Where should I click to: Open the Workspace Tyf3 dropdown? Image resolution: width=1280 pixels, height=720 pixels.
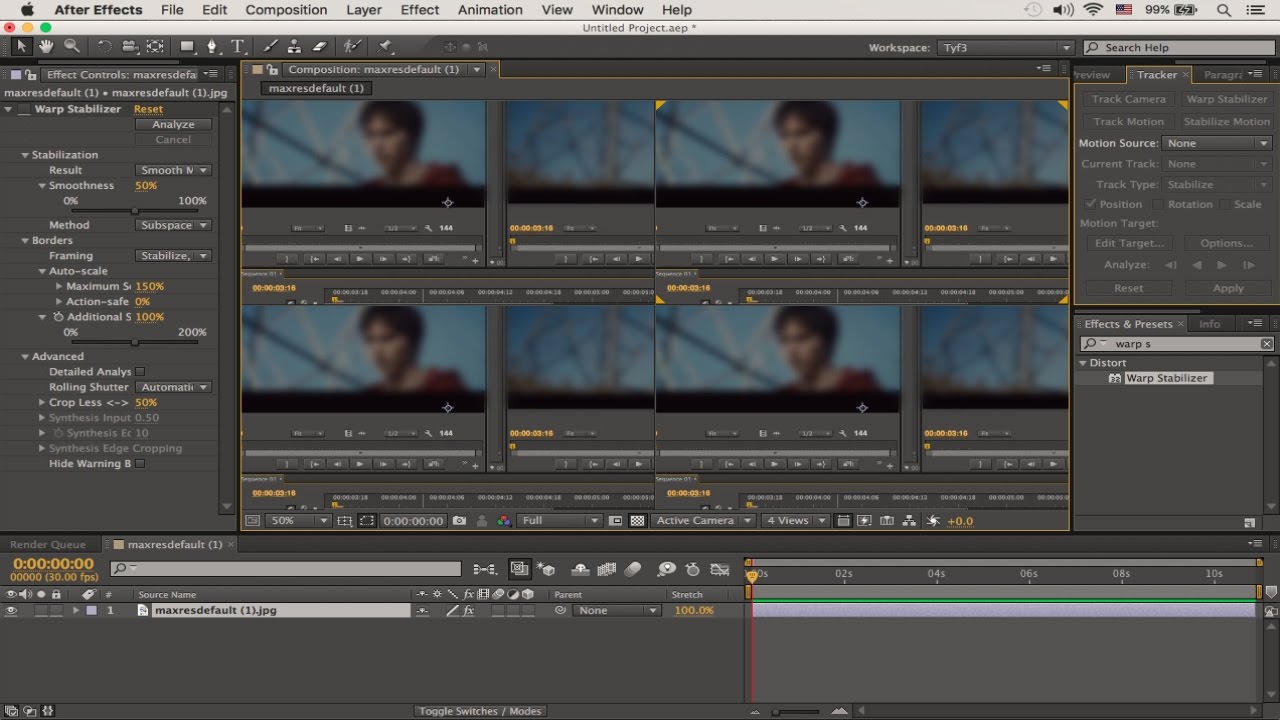[x=1004, y=48]
